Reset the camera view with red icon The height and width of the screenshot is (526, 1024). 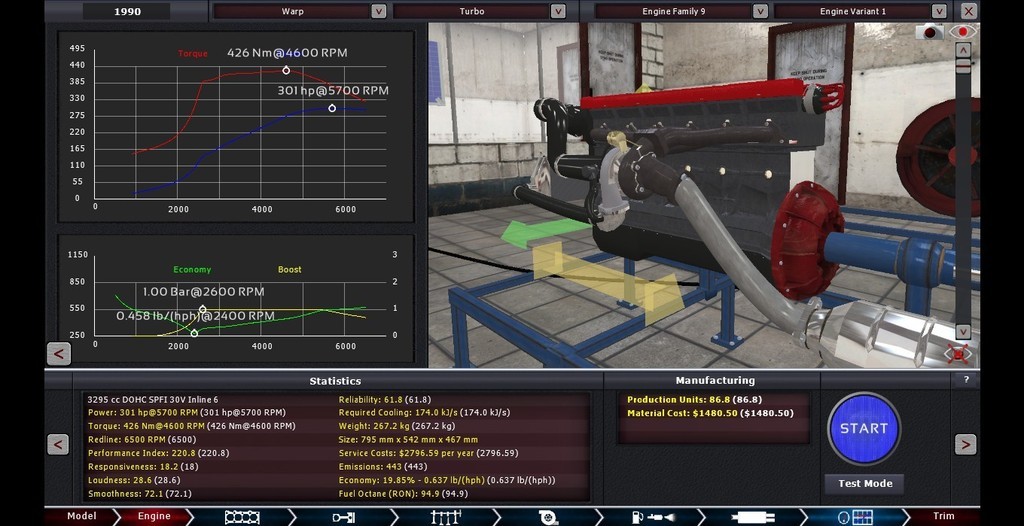pos(959,353)
